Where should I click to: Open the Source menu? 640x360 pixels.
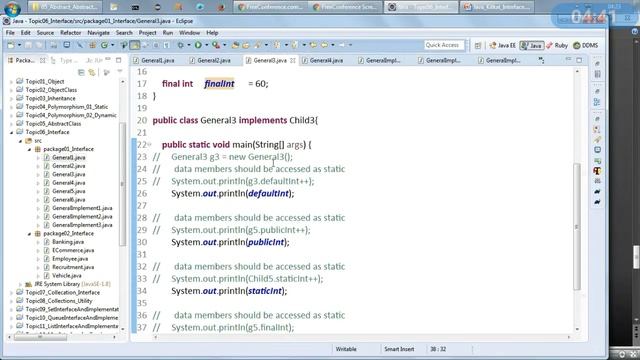coord(45,33)
